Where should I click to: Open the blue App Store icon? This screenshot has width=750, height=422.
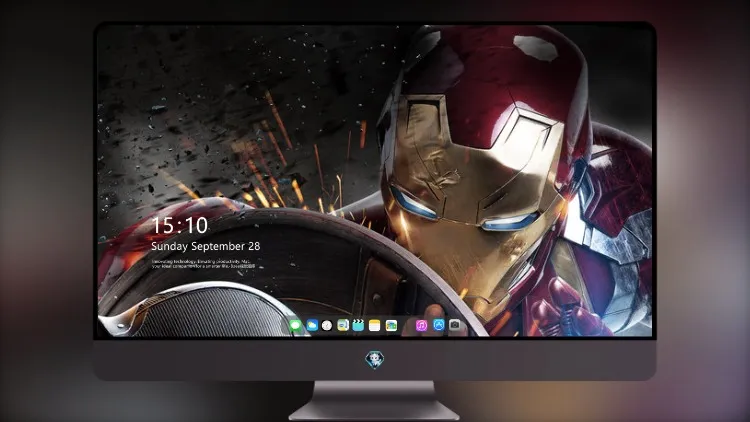(439, 325)
